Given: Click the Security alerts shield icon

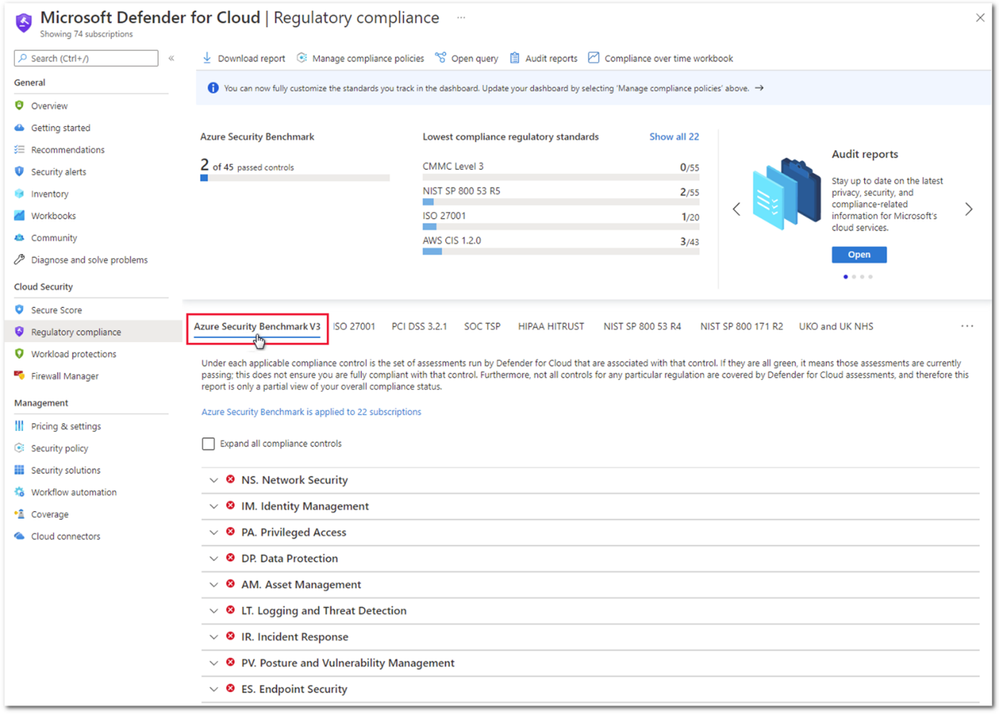Looking at the screenshot, I should (19, 171).
